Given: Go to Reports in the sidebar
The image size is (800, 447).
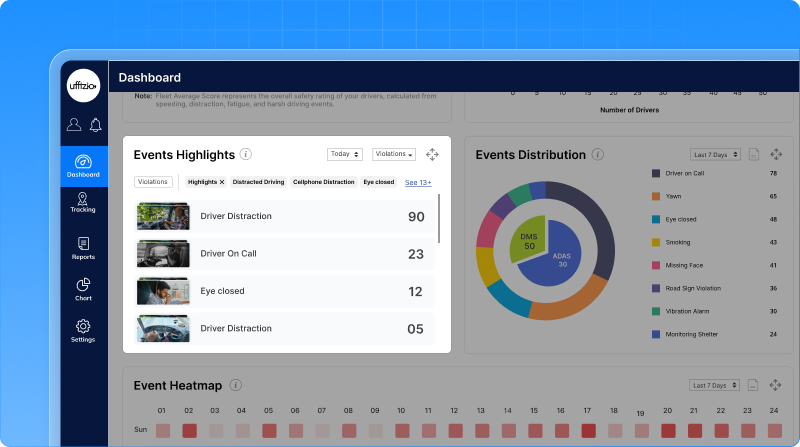Looking at the screenshot, I should [x=83, y=248].
